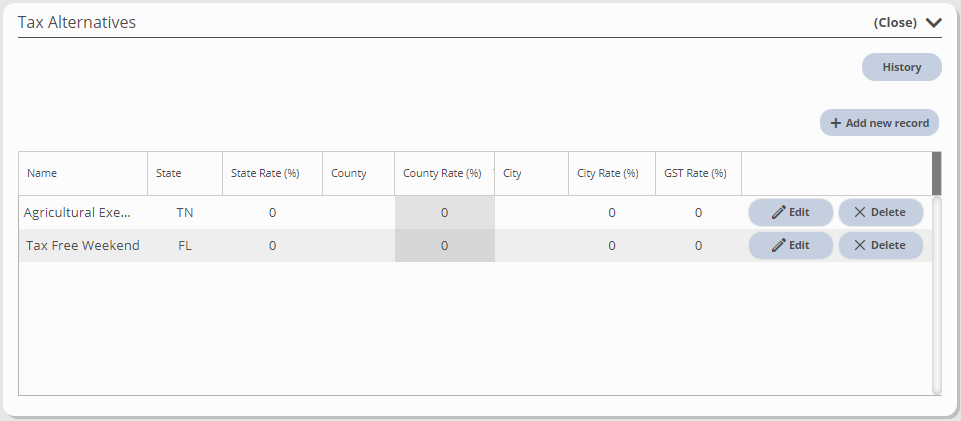Viewport: 961px width, 421px height.
Task: Click pencil icon on Agricultural Exemption row
Action: click(x=778, y=213)
